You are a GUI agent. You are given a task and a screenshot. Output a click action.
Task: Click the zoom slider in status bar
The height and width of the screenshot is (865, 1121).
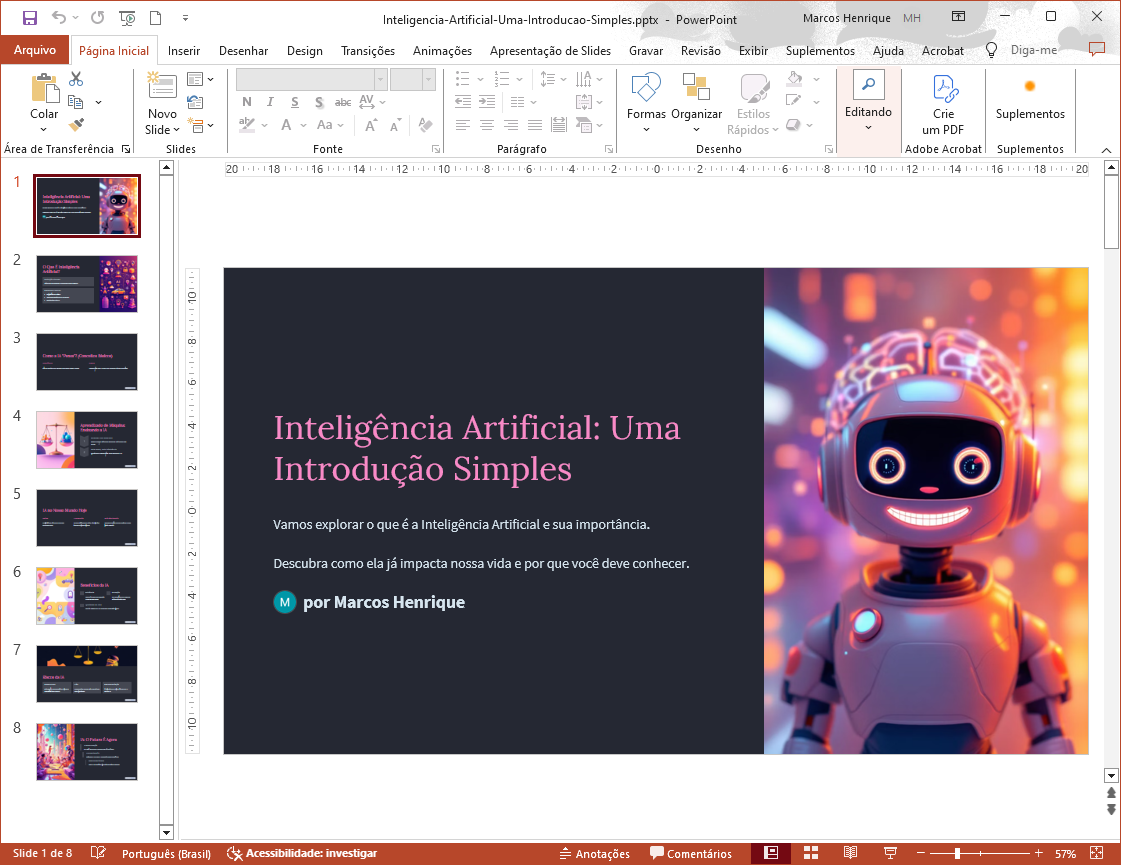[957, 854]
